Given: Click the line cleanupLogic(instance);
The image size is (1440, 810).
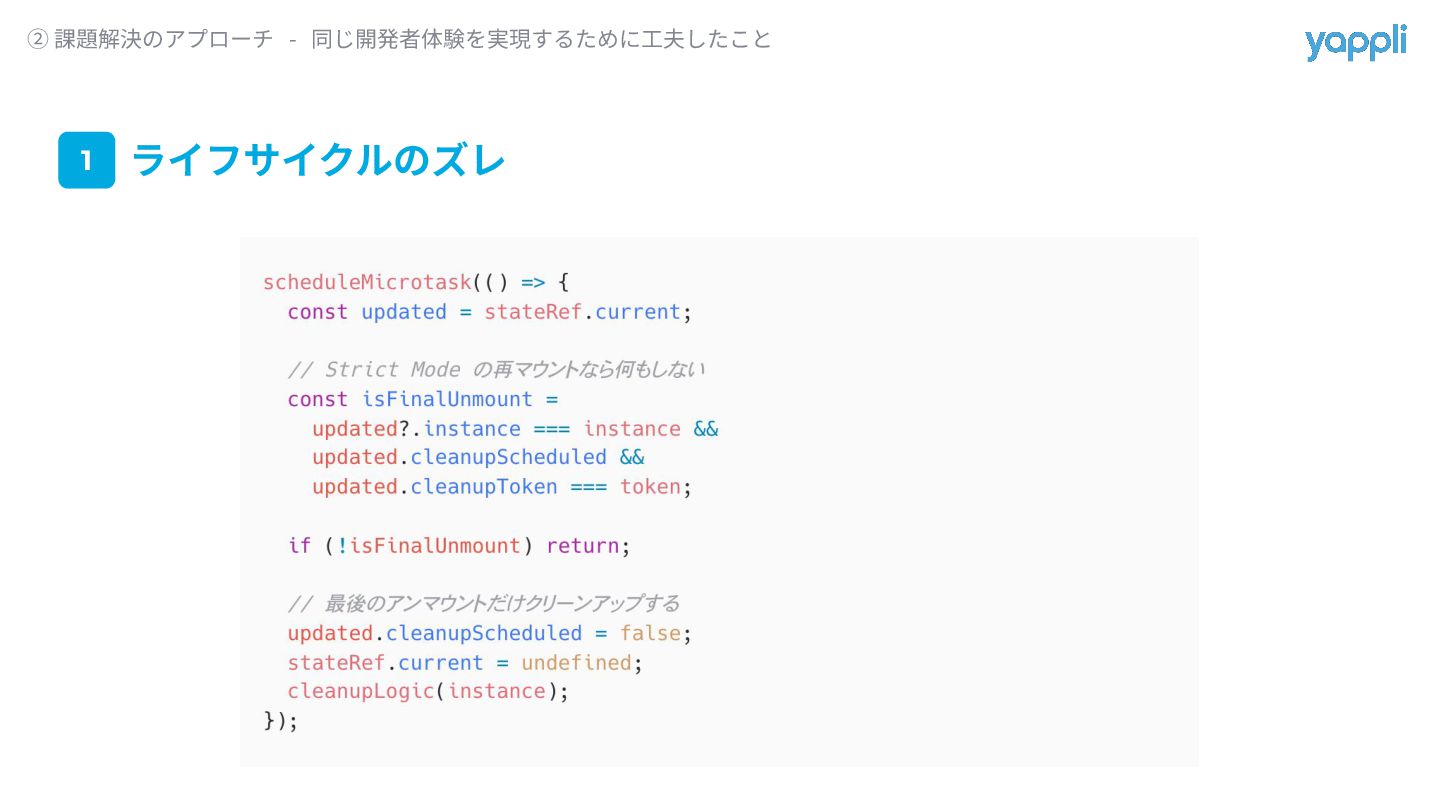Looking at the screenshot, I should [x=428, y=692].
